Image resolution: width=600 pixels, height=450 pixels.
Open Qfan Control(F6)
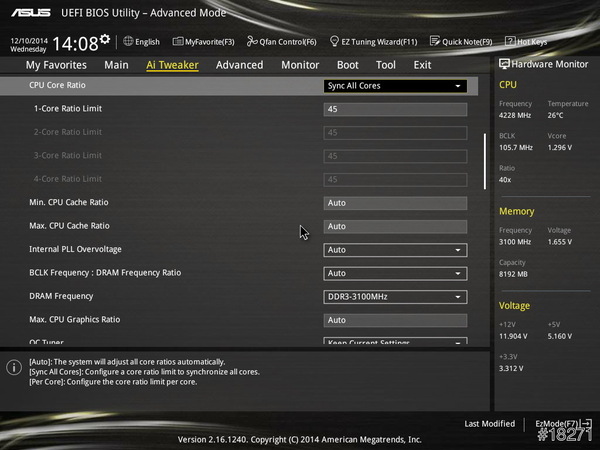coord(285,42)
